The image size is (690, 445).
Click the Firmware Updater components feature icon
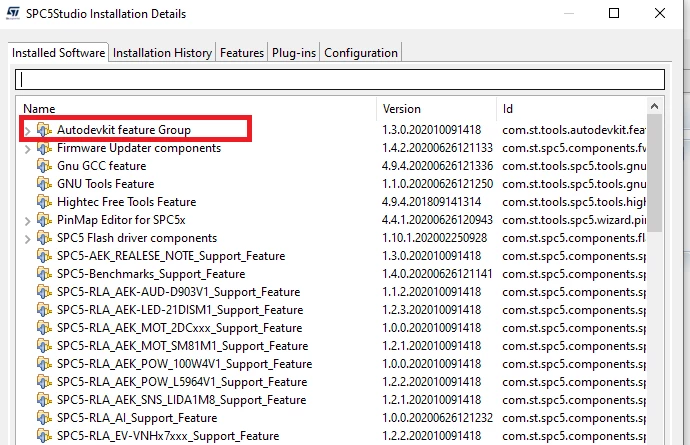point(44,148)
